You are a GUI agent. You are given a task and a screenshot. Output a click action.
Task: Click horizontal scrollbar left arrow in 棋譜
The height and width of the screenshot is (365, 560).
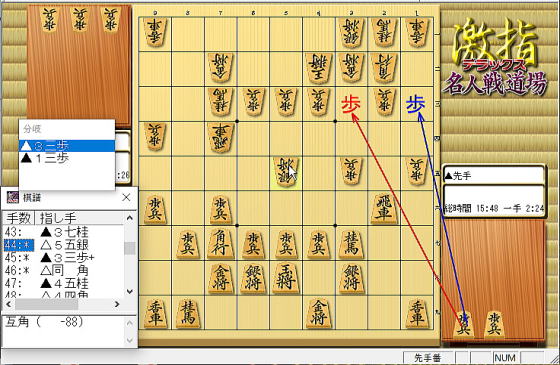point(9,304)
